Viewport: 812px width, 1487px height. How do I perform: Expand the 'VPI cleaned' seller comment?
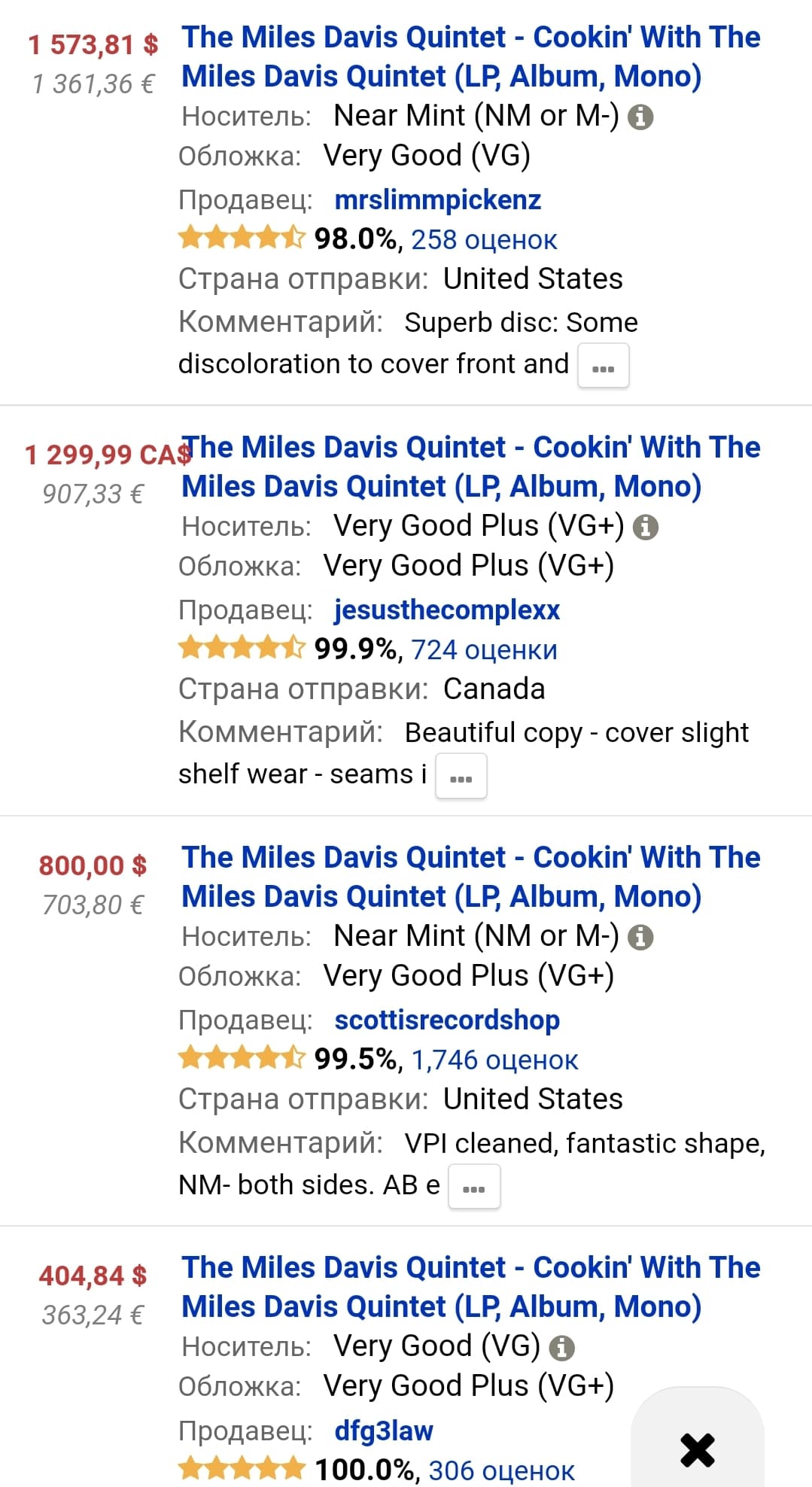[x=473, y=1187]
